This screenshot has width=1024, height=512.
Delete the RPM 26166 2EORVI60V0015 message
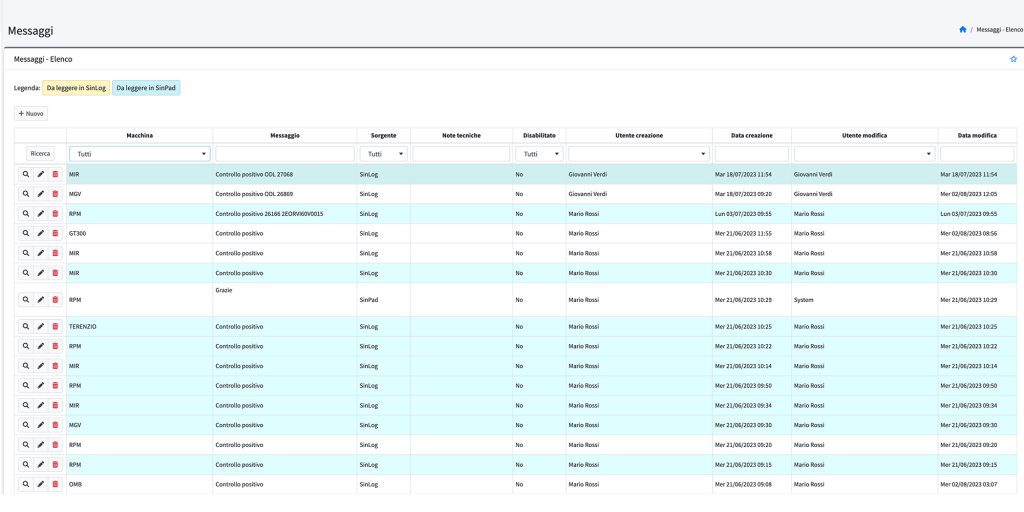point(55,214)
